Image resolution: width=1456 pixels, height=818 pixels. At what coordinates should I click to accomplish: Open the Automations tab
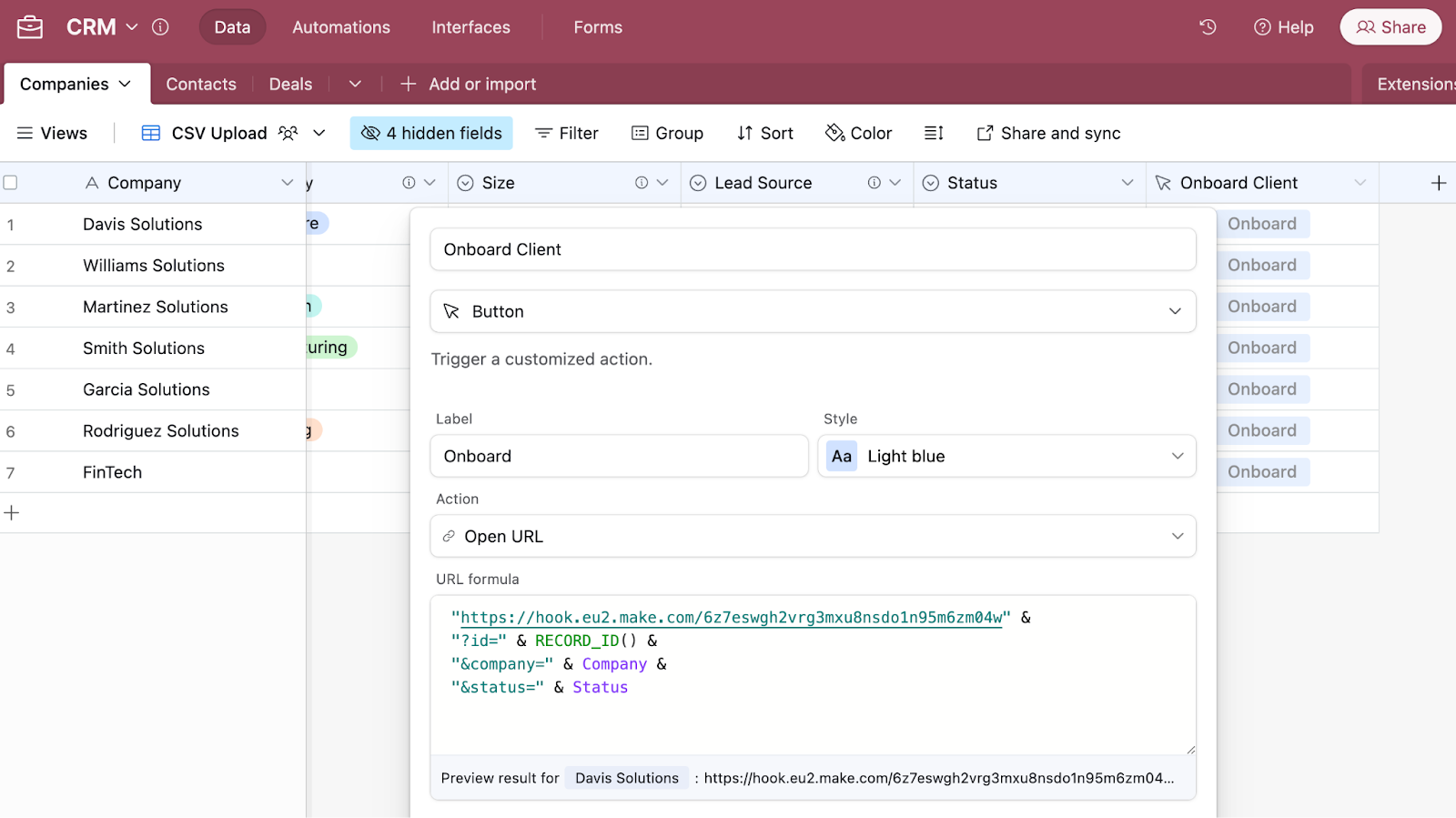(341, 27)
